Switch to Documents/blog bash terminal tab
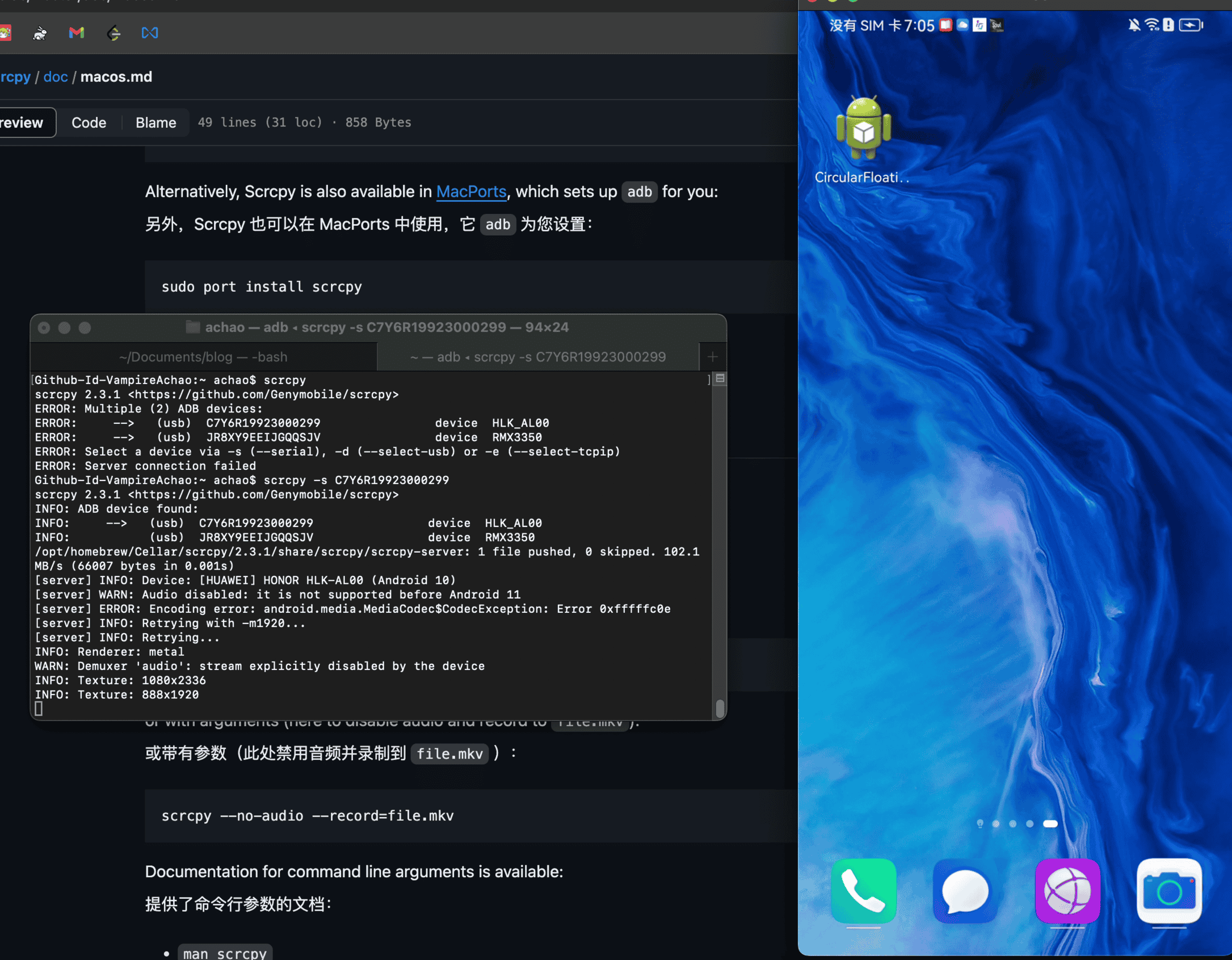The width and height of the screenshot is (1232, 960). point(203,357)
